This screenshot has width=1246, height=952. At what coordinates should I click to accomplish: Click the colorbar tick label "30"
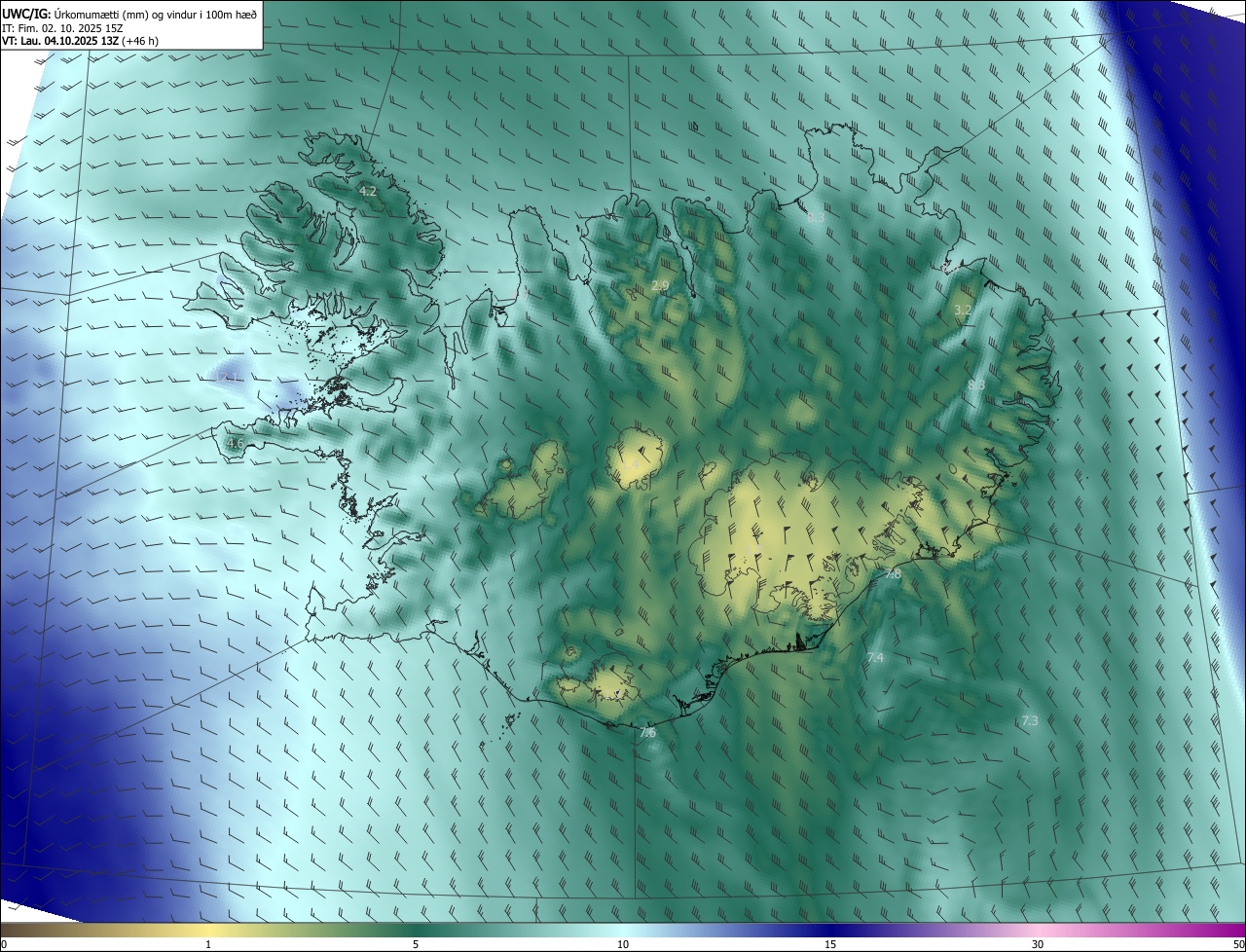point(1038,944)
